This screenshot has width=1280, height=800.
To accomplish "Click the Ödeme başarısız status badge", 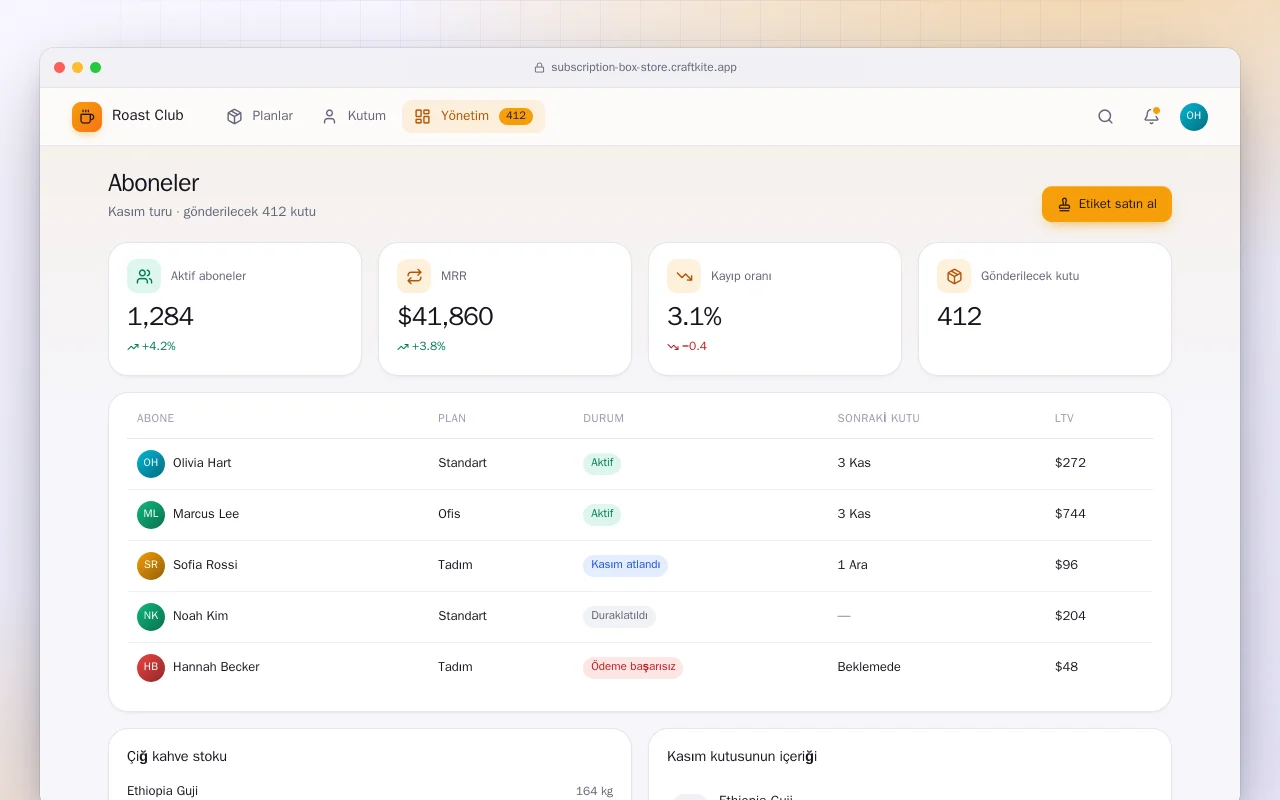I will (633, 667).
